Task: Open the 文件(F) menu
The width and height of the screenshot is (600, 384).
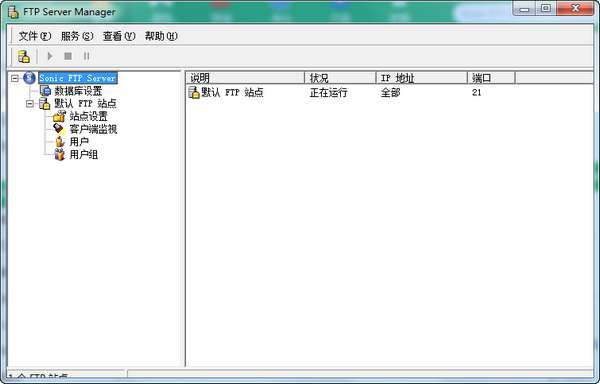Action: point(35,36)
